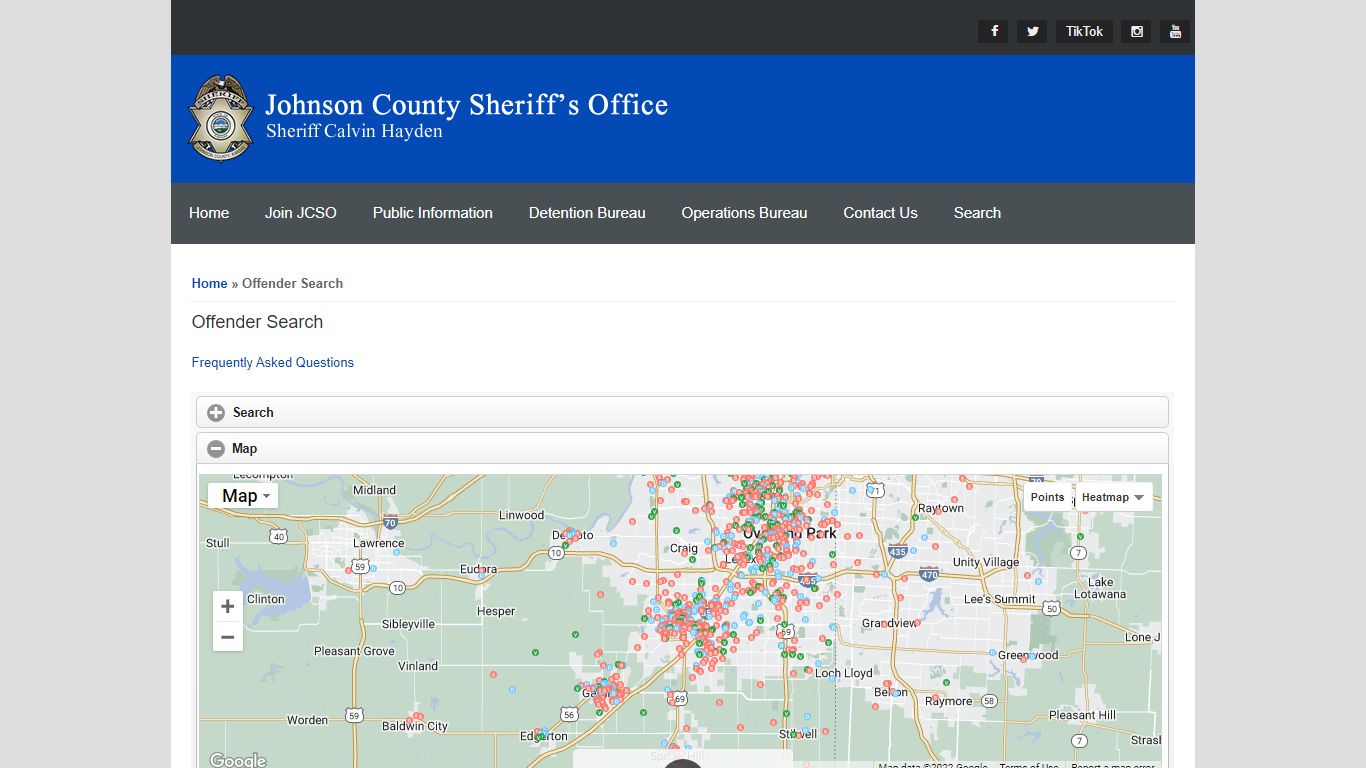The height and width of the screenshot is (768, 1366).
Task: Click the Linwood map label
Action: click(x=522, y=515)
